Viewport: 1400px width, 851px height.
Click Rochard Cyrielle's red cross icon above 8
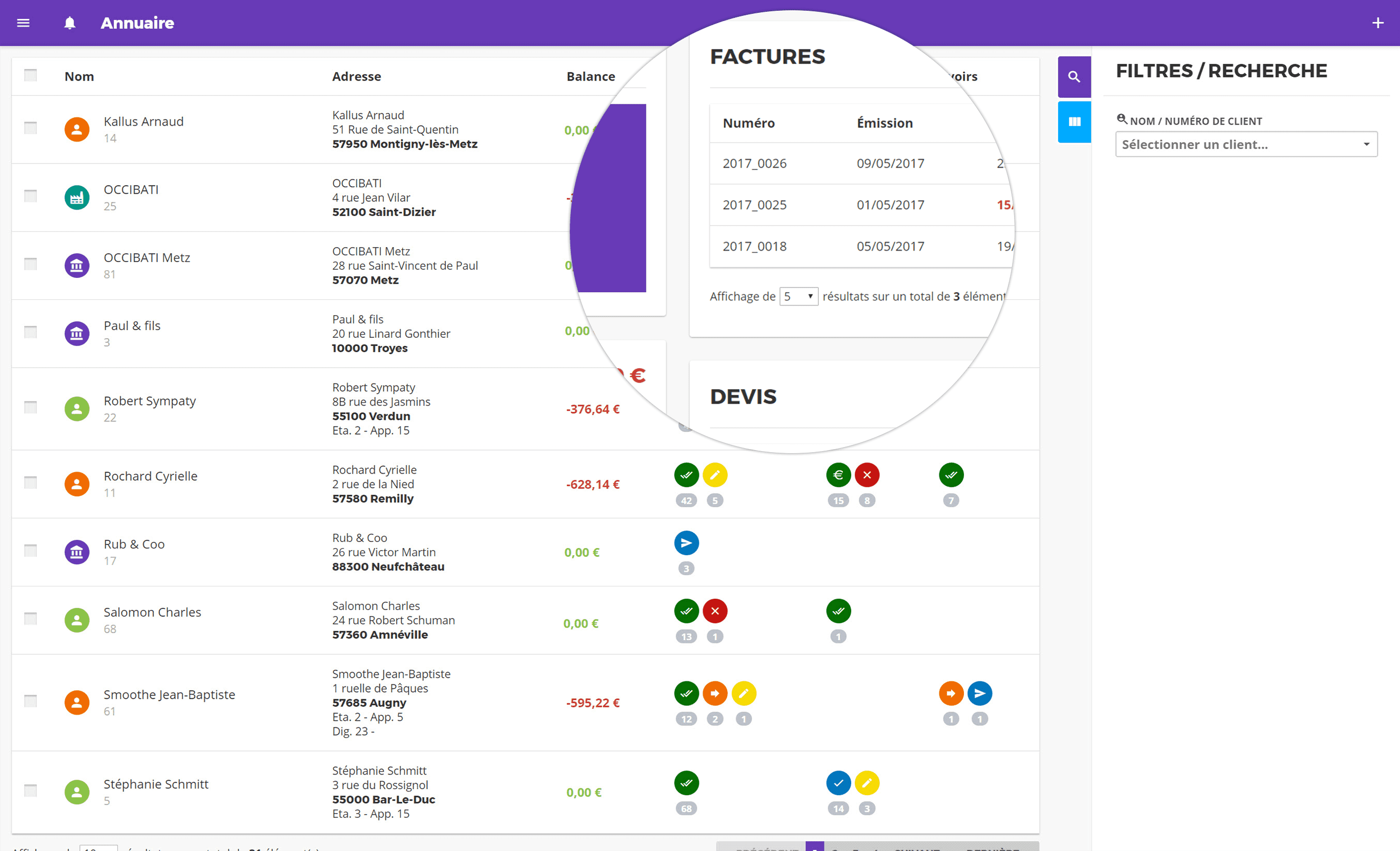[867, 475]
